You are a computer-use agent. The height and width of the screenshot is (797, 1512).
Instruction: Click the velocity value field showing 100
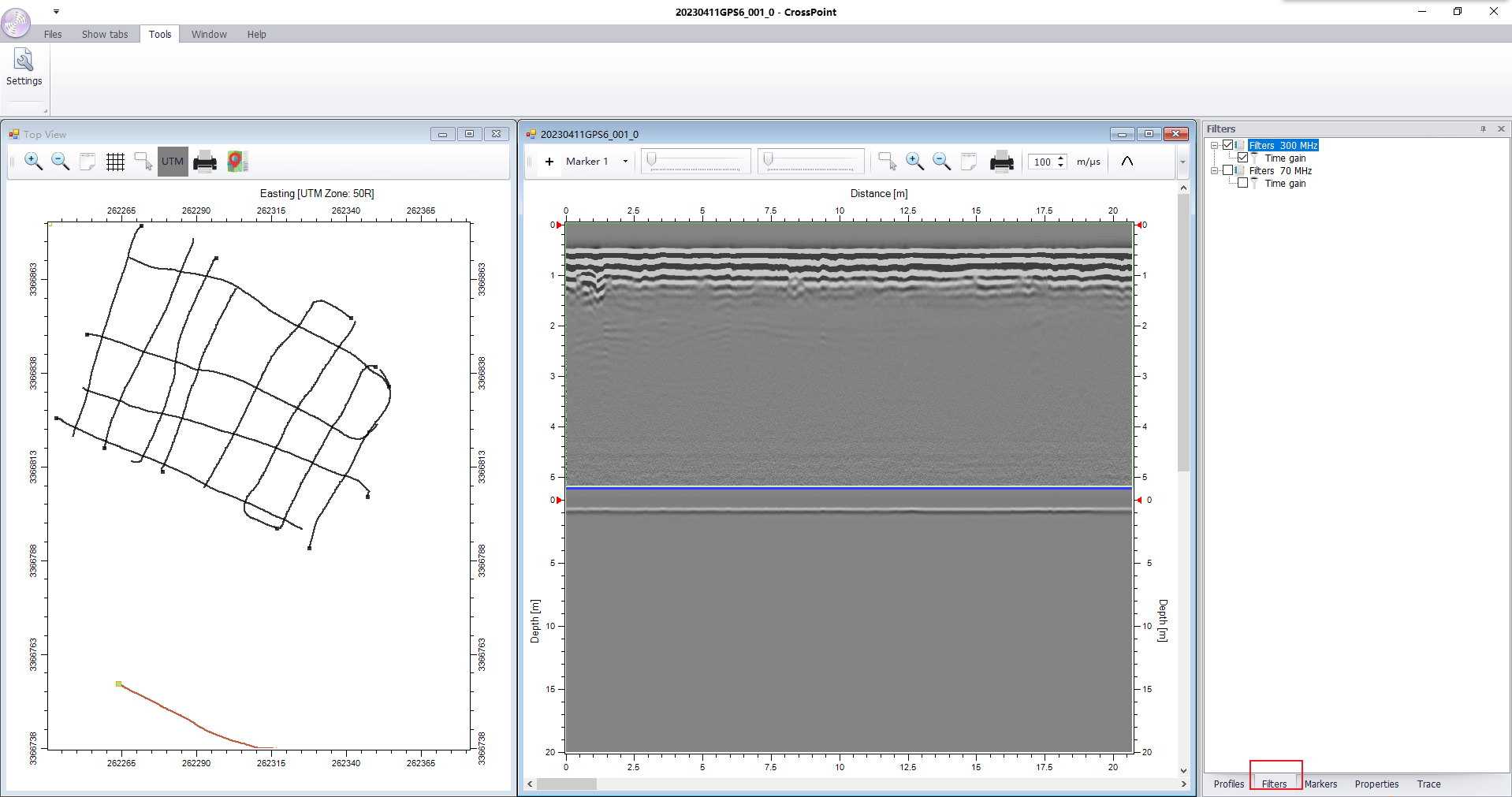(x=1042, y=162)
